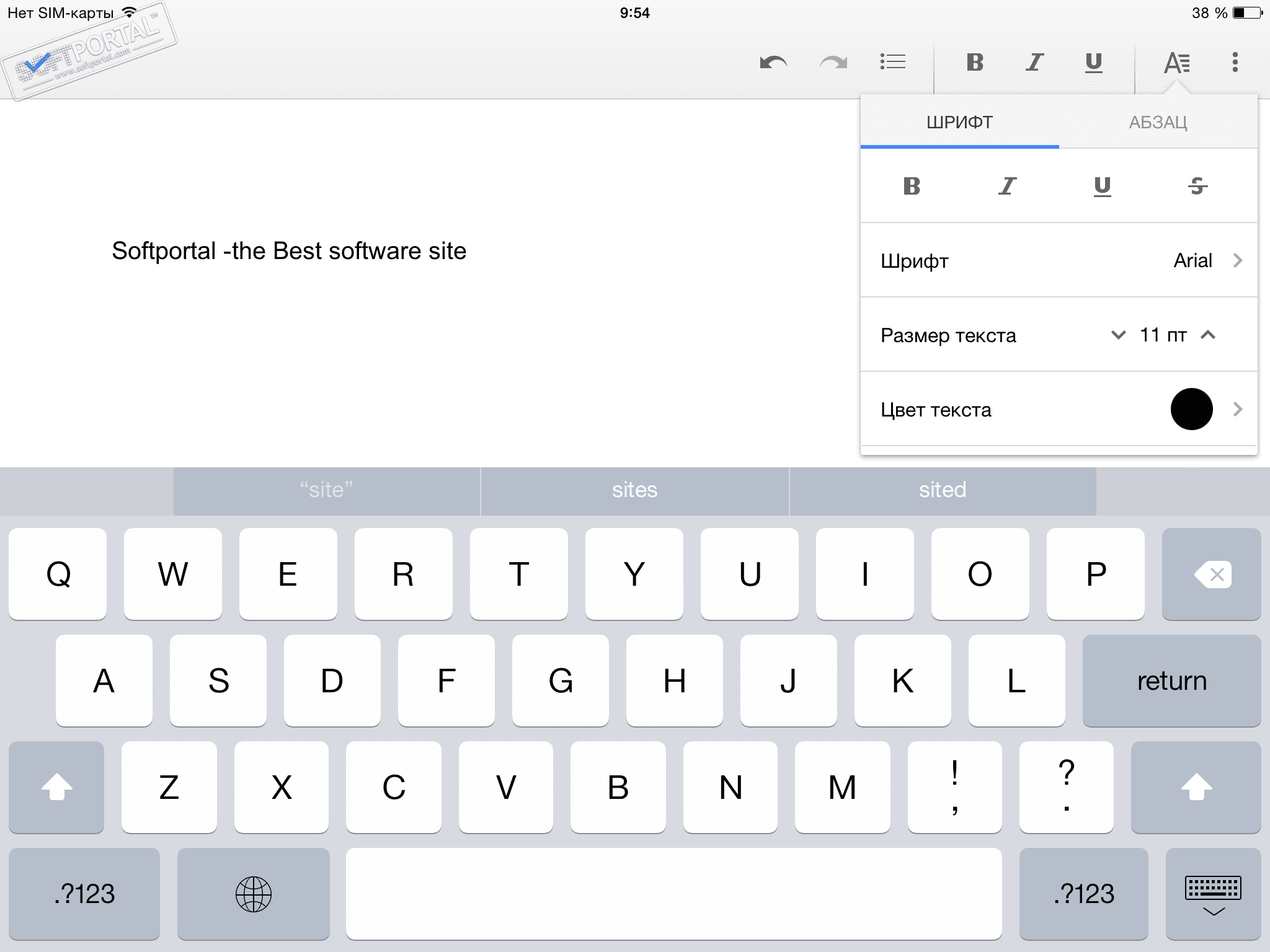Choose the "sites" autocomplete suggestion
This screenshot has width=1270, height=952.
(x=634, y=490)
